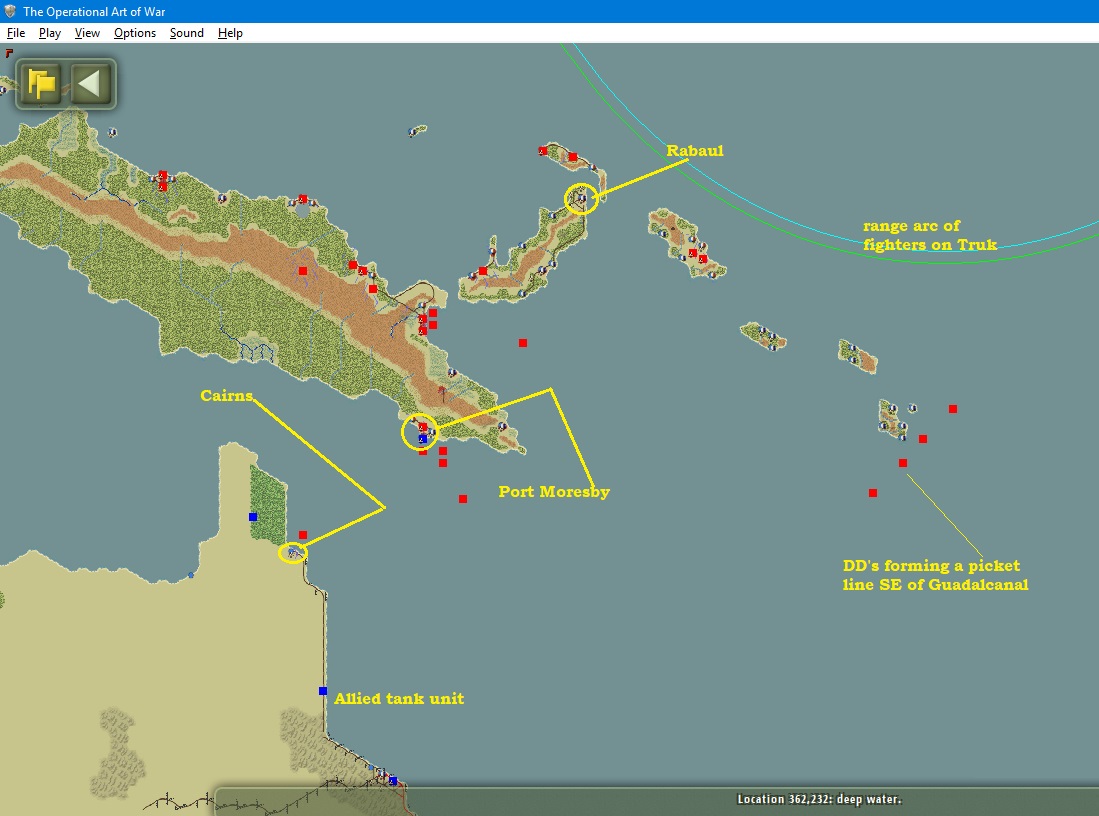Open the Options menu
This screenshot has height=816, width=1099.
click(x=135, y=33)
